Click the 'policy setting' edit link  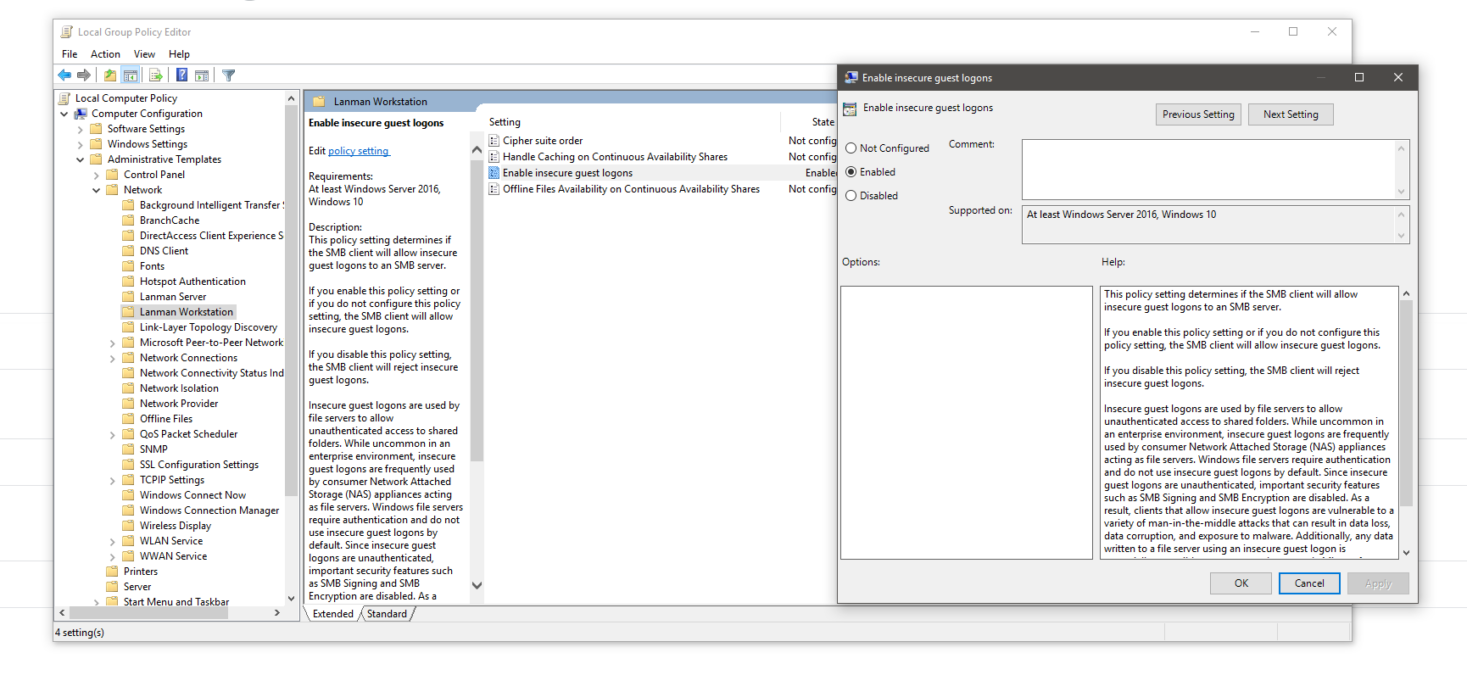click(358, 151)
